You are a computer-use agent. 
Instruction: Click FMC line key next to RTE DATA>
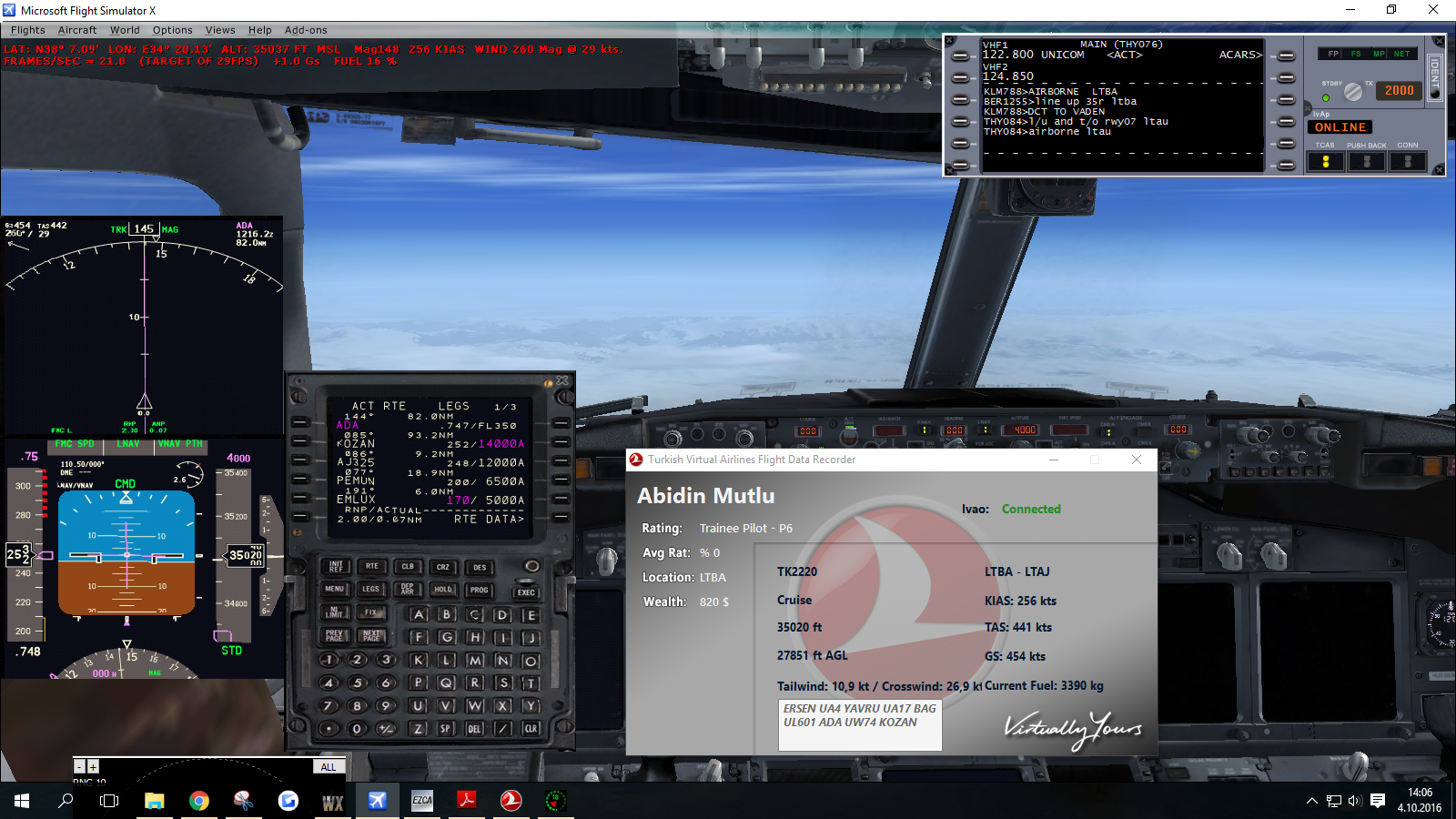point(561,518)
